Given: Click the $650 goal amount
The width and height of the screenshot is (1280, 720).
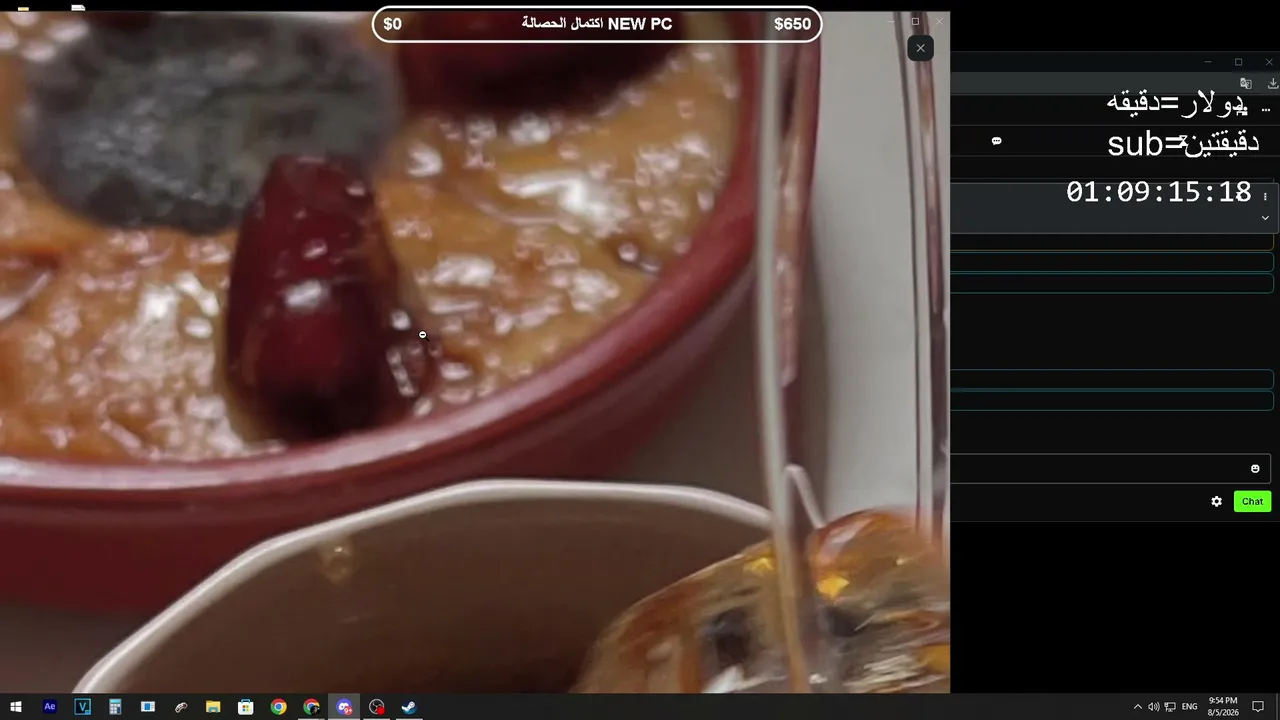Looking at the screenshot, I should (x=792, y=24).
